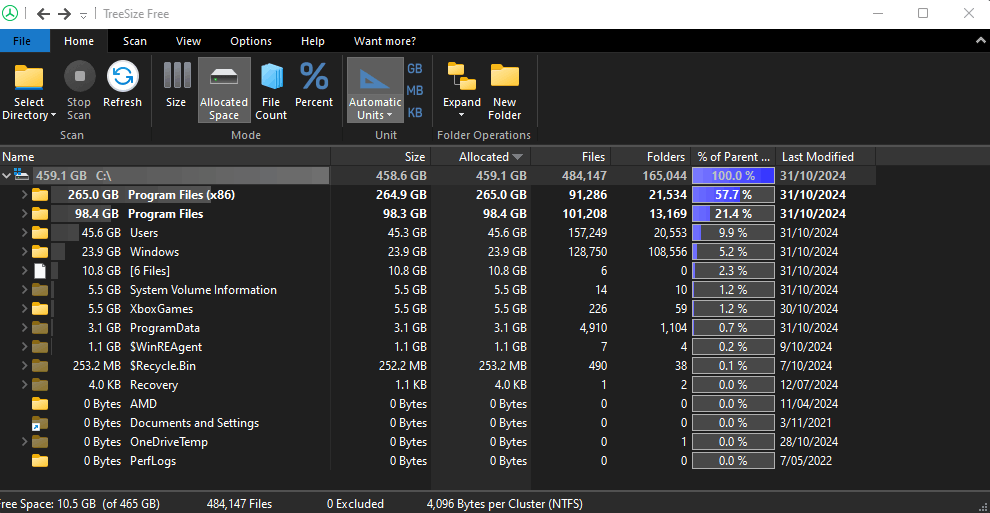Collapse the C:\ root node
990x513 pixels.
[x=6, y=175]
